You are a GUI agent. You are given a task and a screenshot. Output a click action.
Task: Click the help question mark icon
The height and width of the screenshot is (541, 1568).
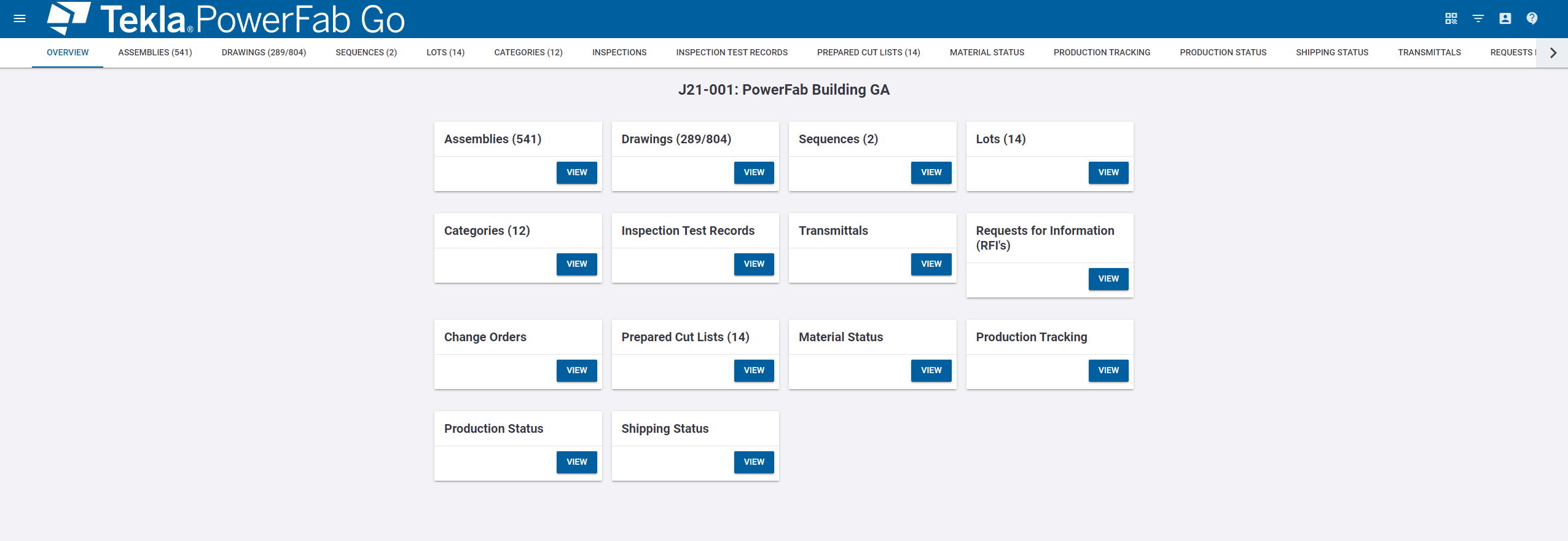pos(1532,18)
